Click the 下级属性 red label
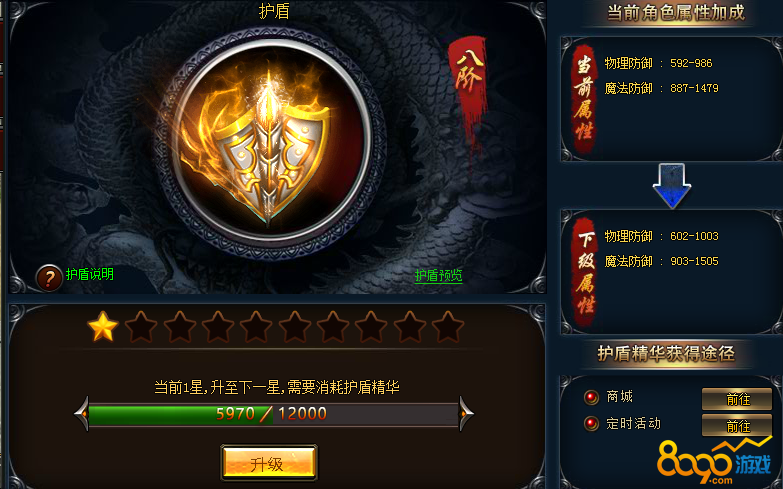This screenshot has height=489, width=783. [584, 272]
